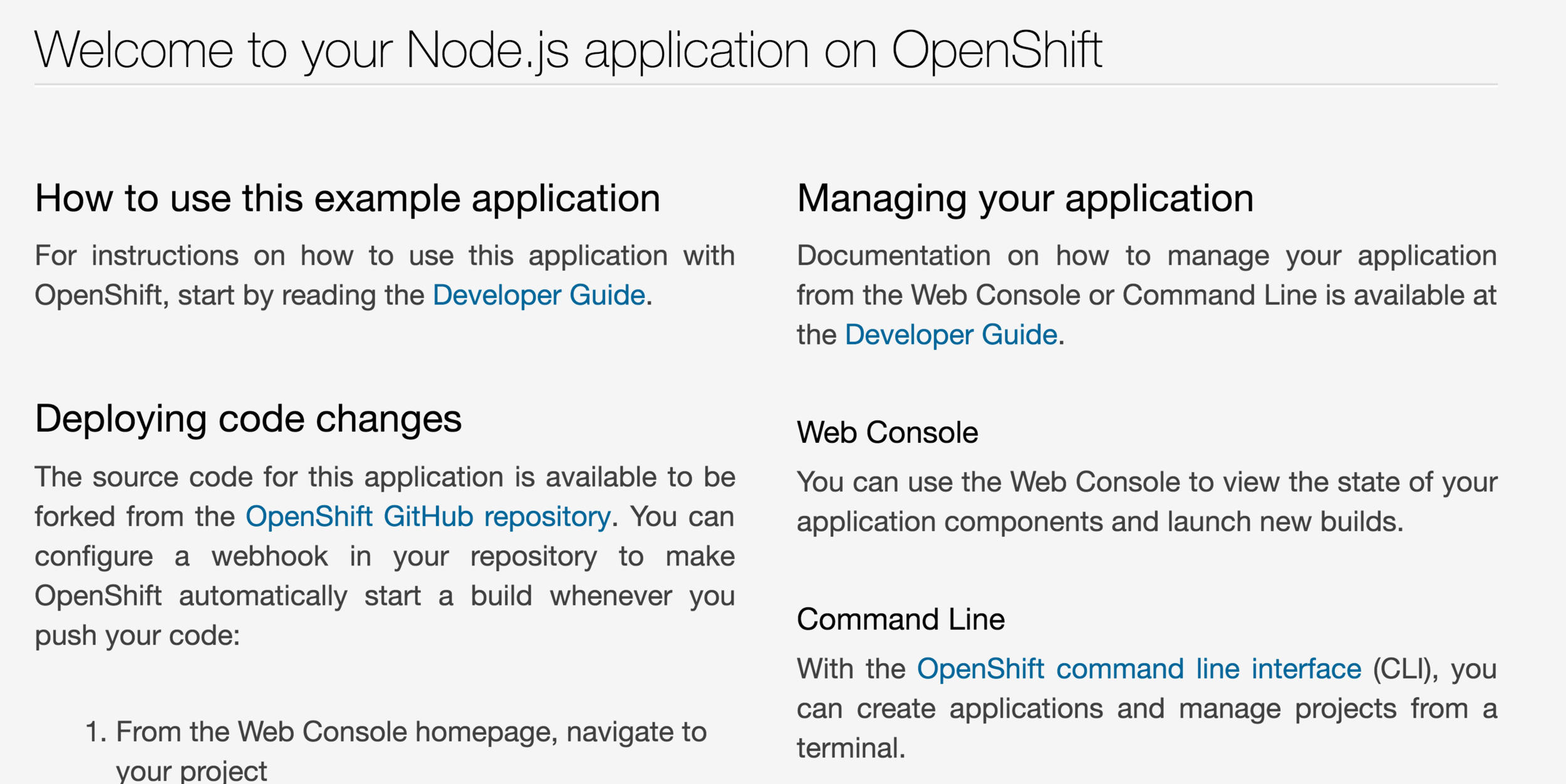Open the OpenShift GitHub repository link
The image size is (1566, 784).
(x=427, y=517)
